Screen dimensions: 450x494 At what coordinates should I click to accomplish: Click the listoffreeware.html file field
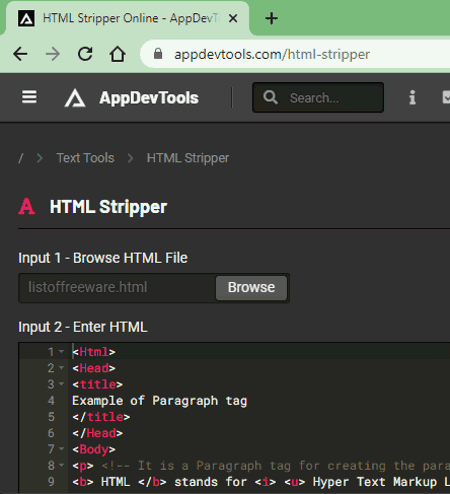117,287
